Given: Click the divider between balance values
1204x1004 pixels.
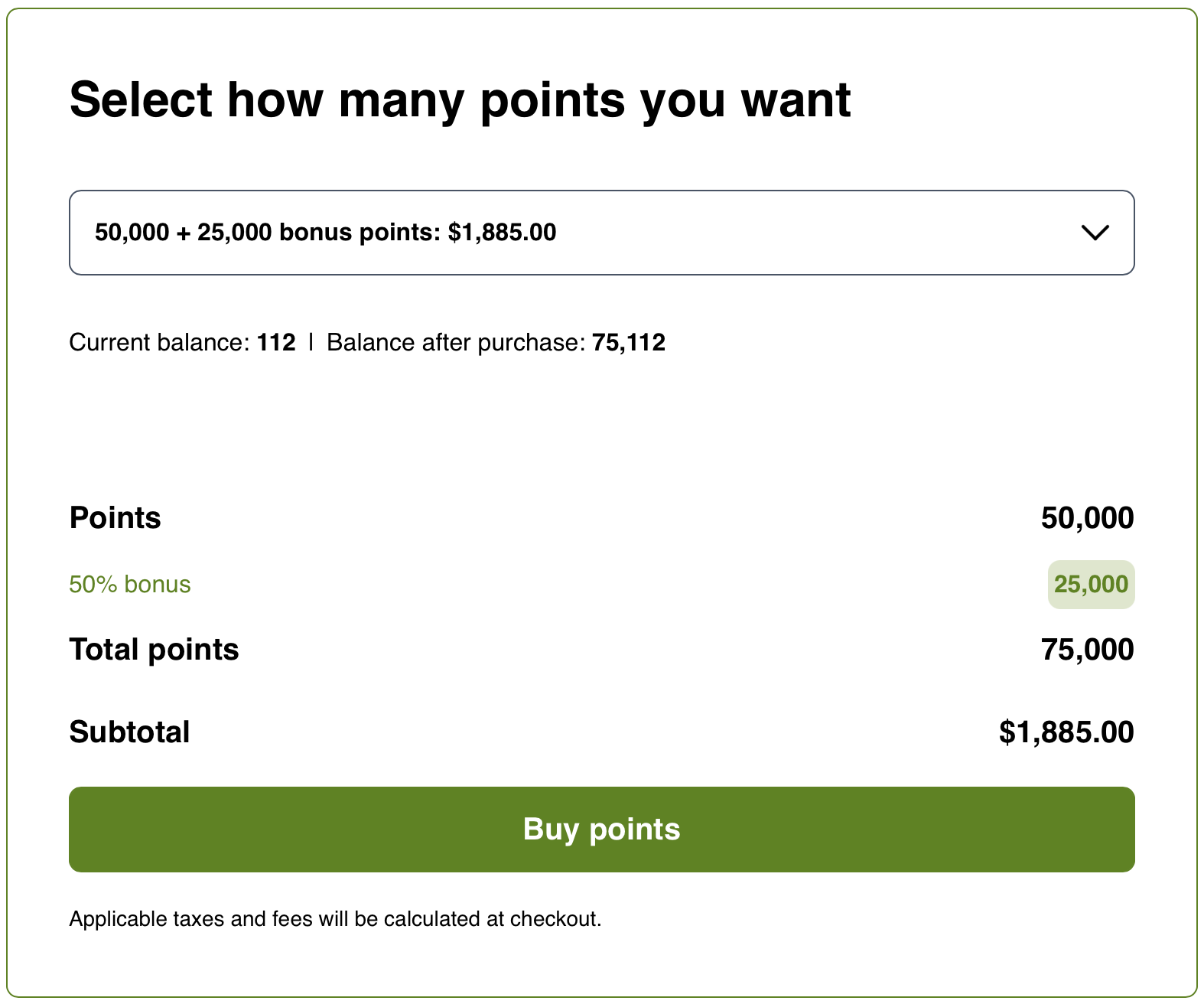Looking at the screenshot, I should pos(311,342).
